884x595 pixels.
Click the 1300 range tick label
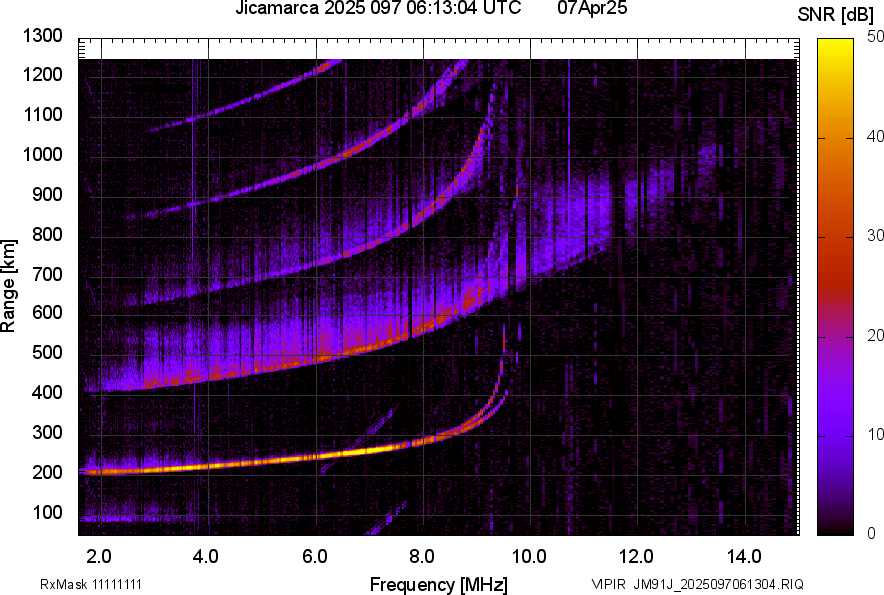click(42, 36)
